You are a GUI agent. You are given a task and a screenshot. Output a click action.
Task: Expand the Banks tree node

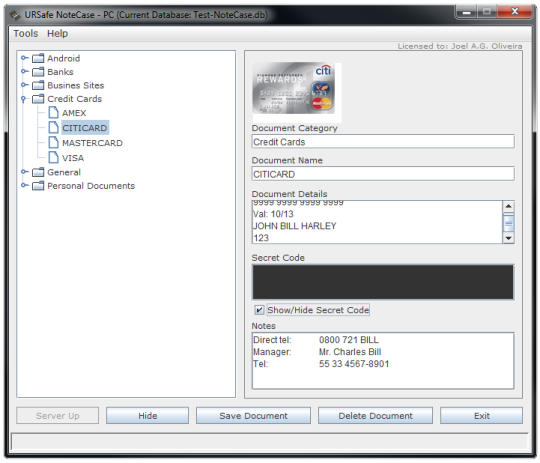(24, 71)
